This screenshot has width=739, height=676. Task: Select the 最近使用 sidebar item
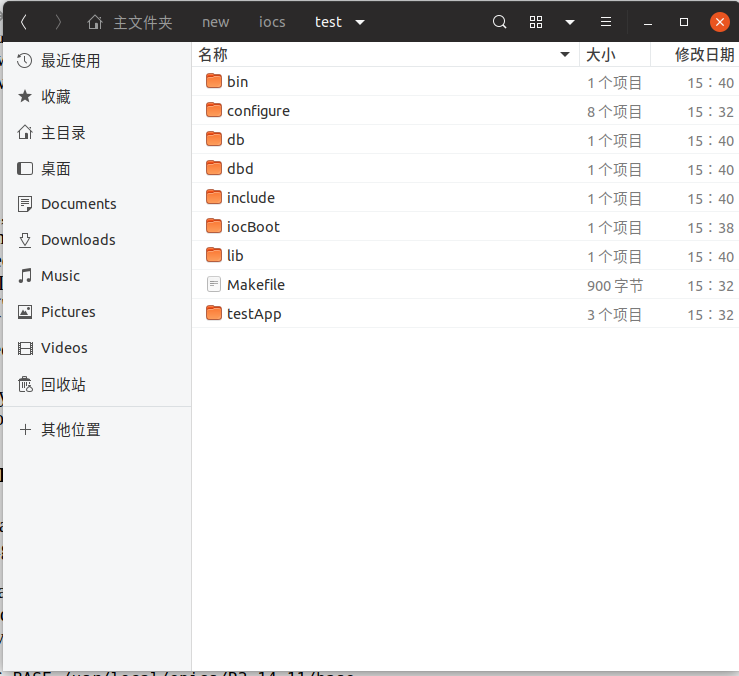(x=70, y=61)
